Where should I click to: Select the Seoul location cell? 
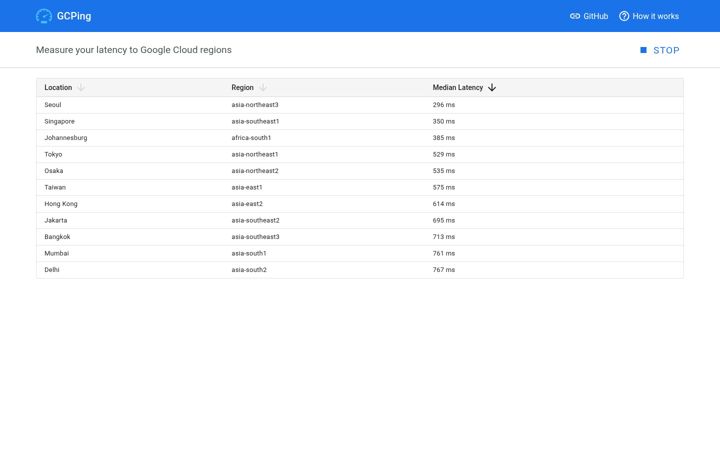(x=53, y=105)
